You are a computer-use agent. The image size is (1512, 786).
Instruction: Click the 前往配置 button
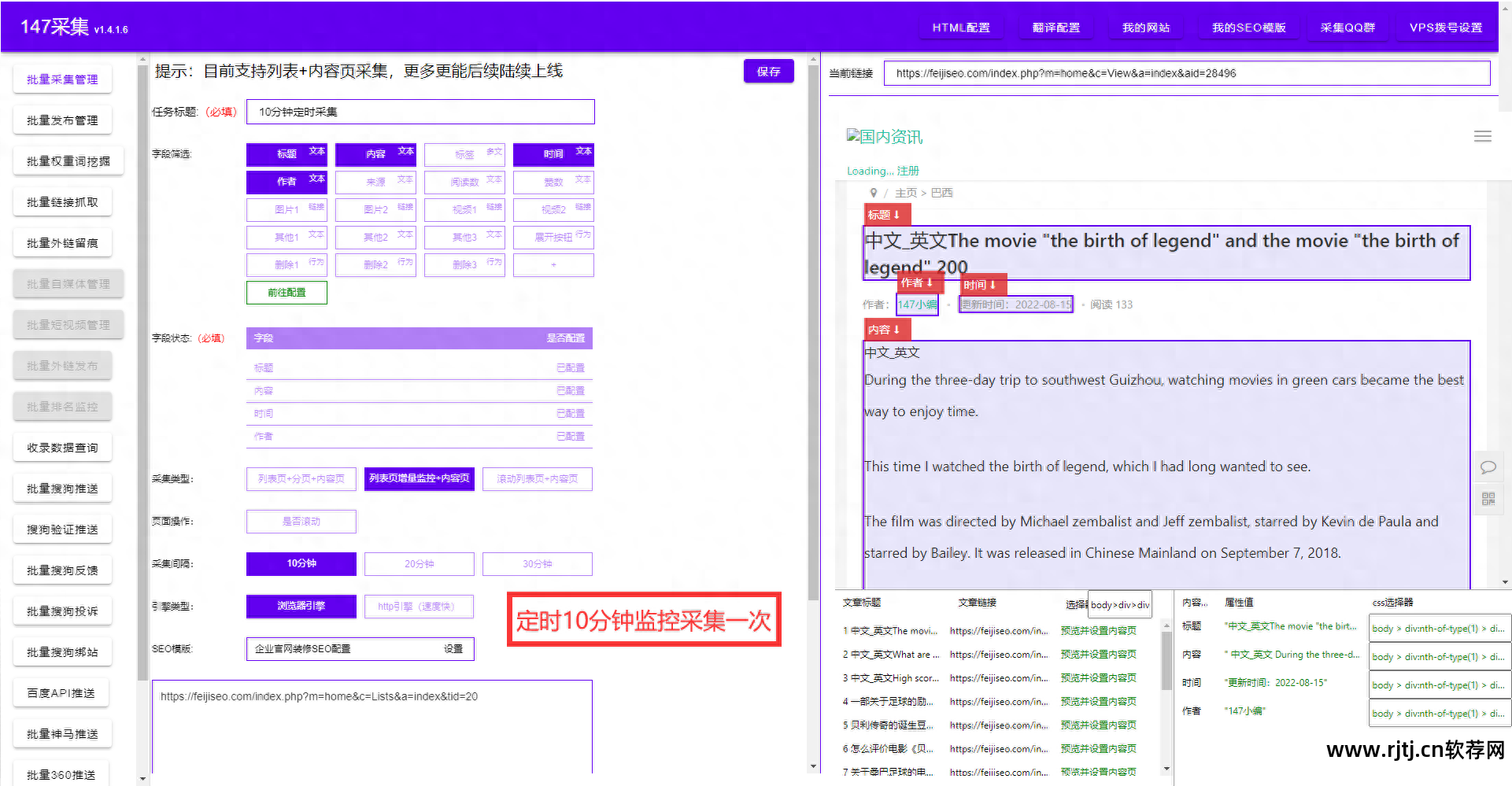[287, 292]
